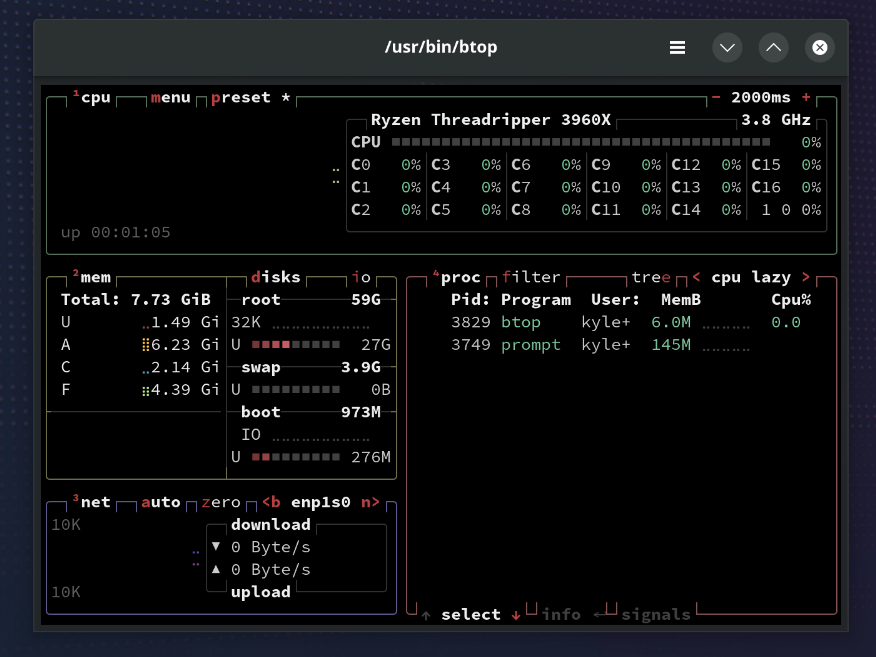This screenshot has width=876, height=657.
Task: Enable tree view for processes
Action: pos(651,277)
